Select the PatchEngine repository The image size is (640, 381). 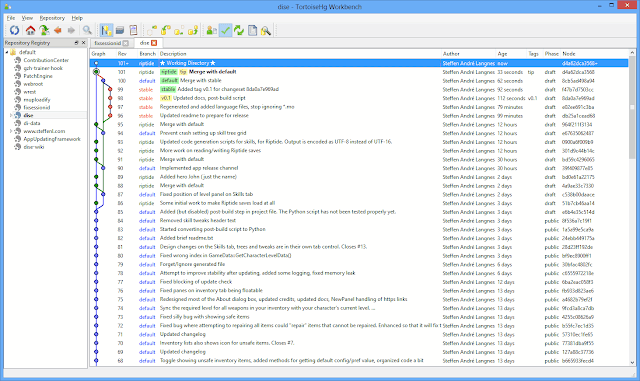[38, 76]
